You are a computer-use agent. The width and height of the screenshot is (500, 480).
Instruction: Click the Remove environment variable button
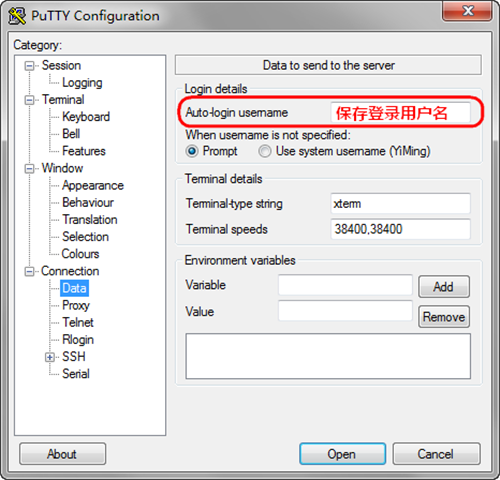click(x=444, y=317)
